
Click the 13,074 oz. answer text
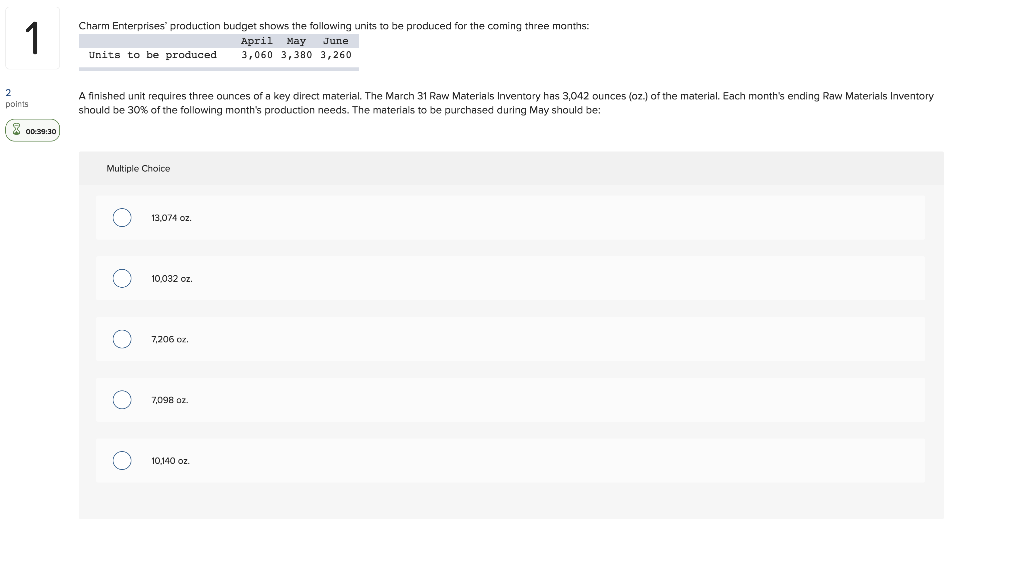170,217
